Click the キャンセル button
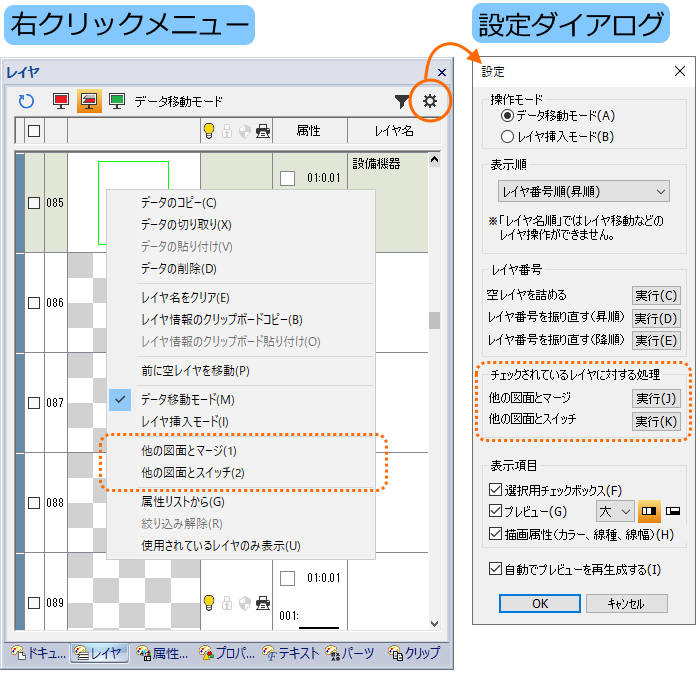 click(x=627, y=604)
